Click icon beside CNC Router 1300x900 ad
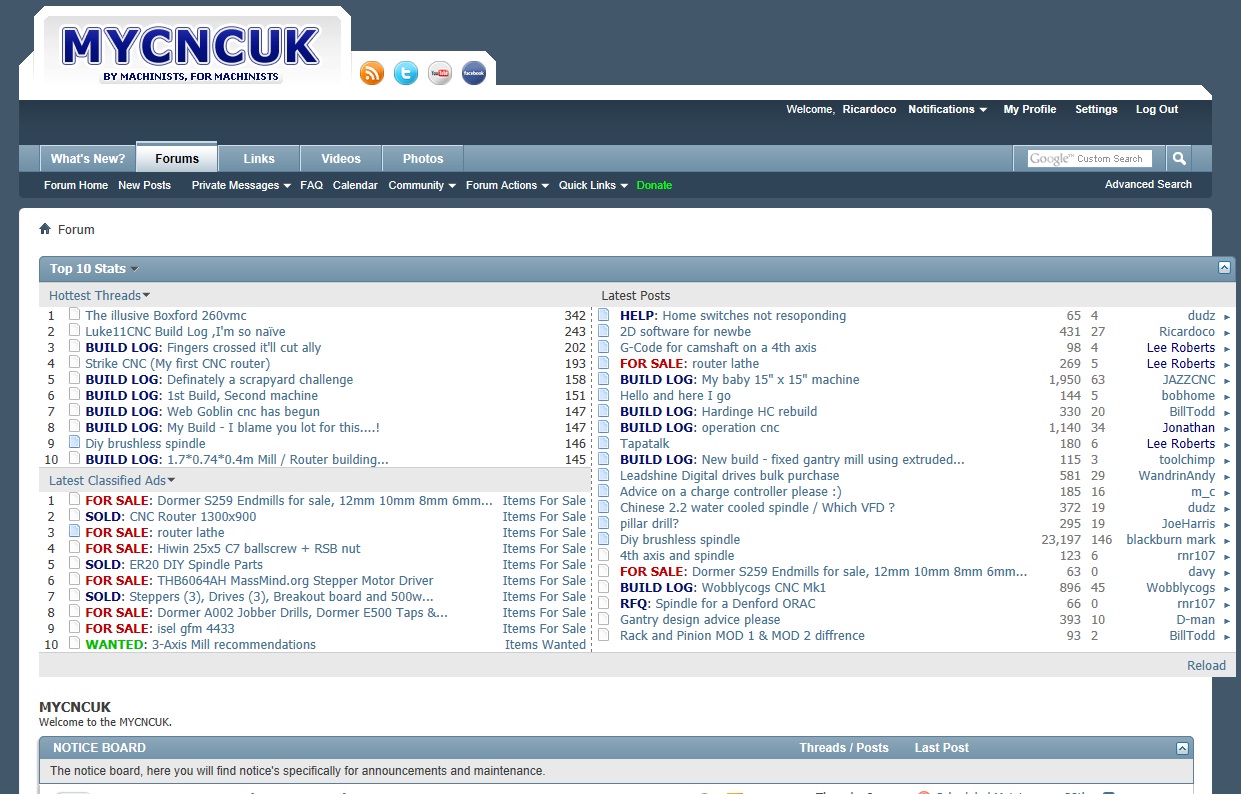 74,516
